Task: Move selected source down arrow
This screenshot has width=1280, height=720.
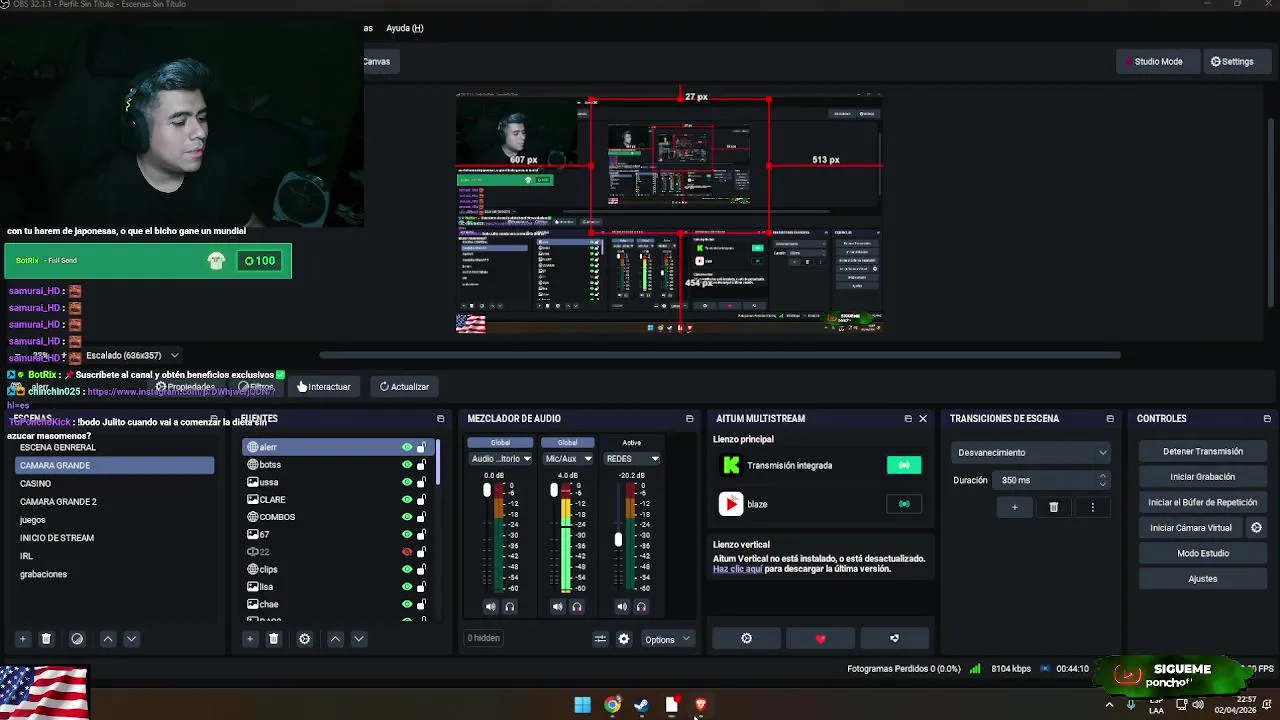Action: click(x=358, y=639)
